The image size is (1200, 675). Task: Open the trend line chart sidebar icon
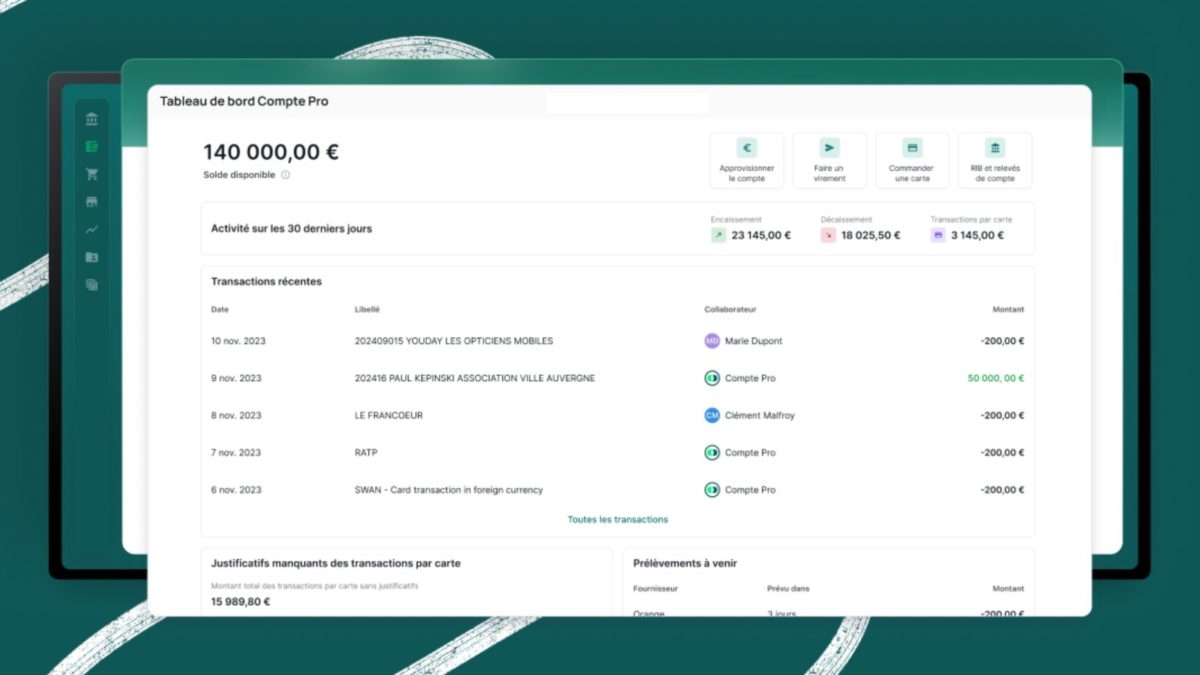[x=92, y=229]
